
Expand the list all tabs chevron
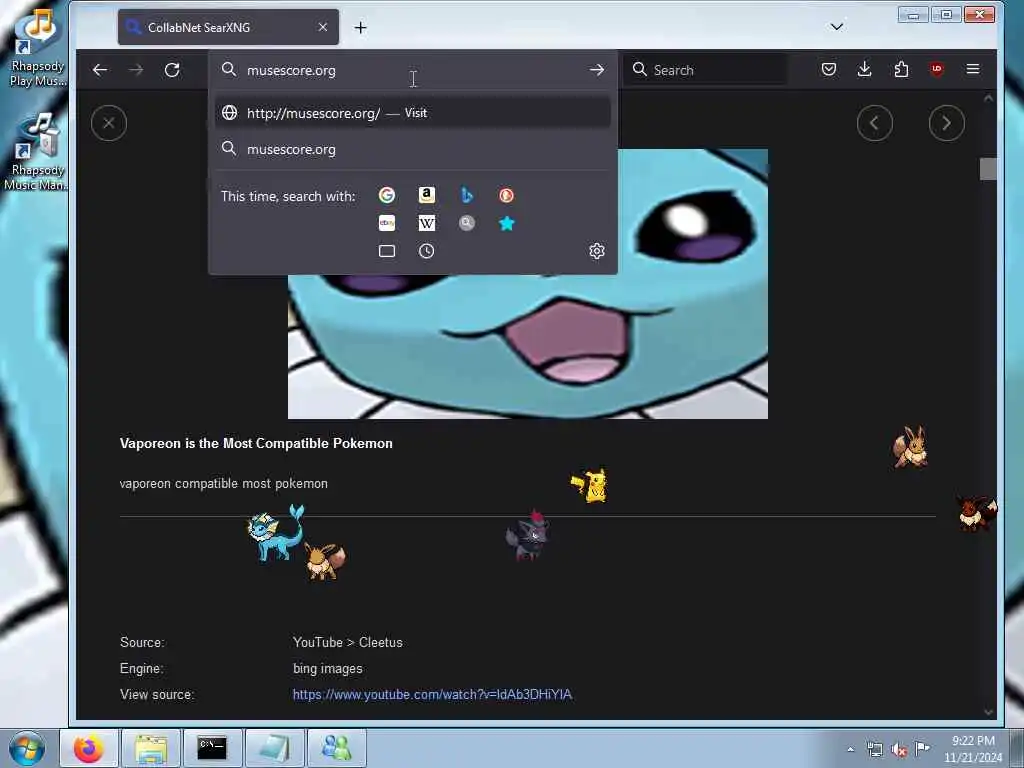[837, 27]
